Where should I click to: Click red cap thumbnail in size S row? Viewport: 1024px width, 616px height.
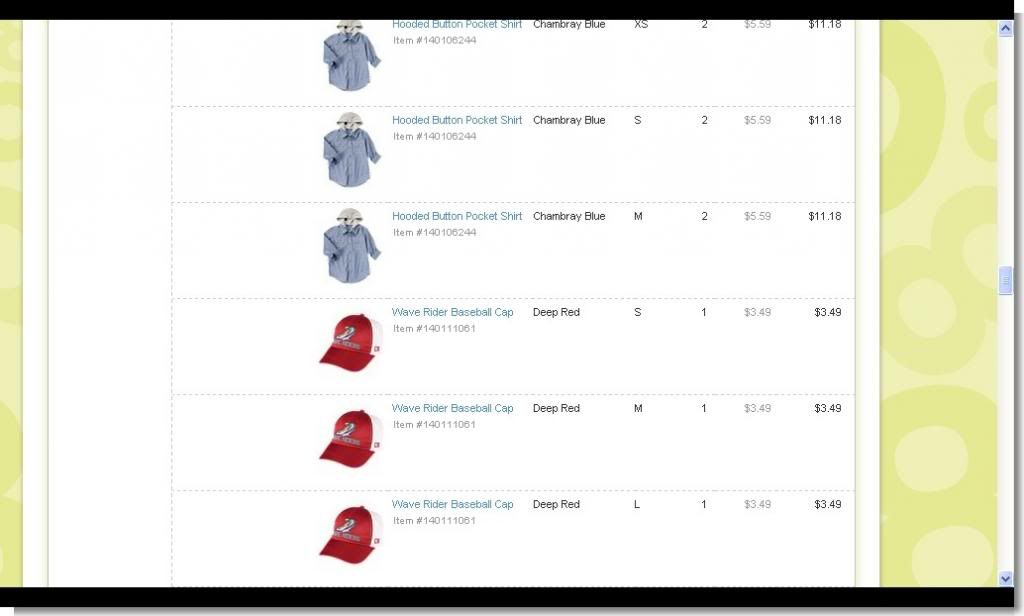pos(350,342)
